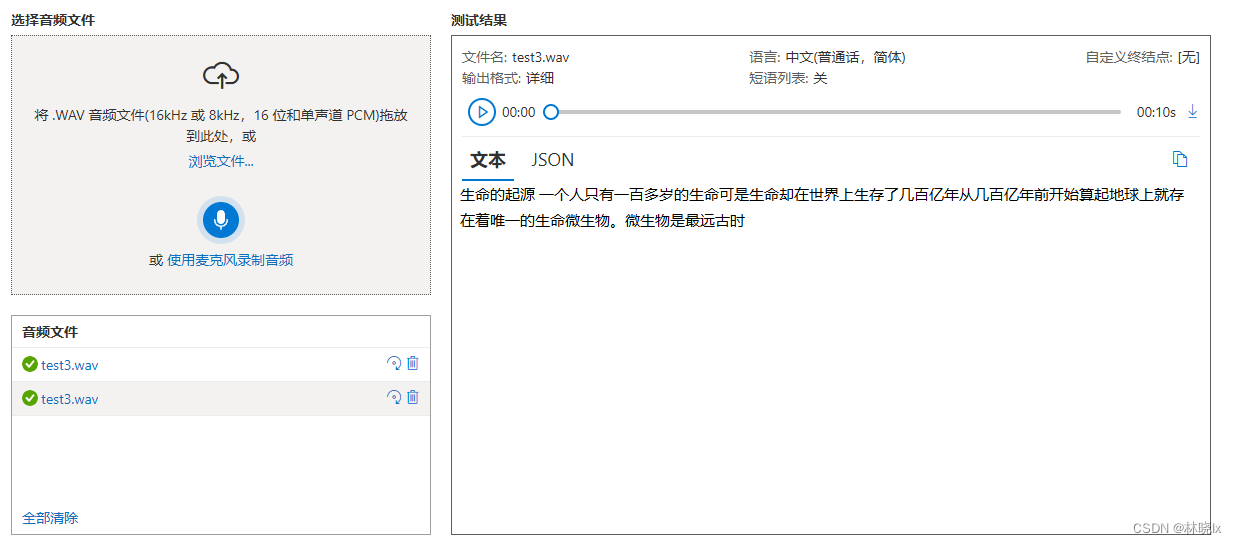Download the audio using the download arrow icon

1192,112
